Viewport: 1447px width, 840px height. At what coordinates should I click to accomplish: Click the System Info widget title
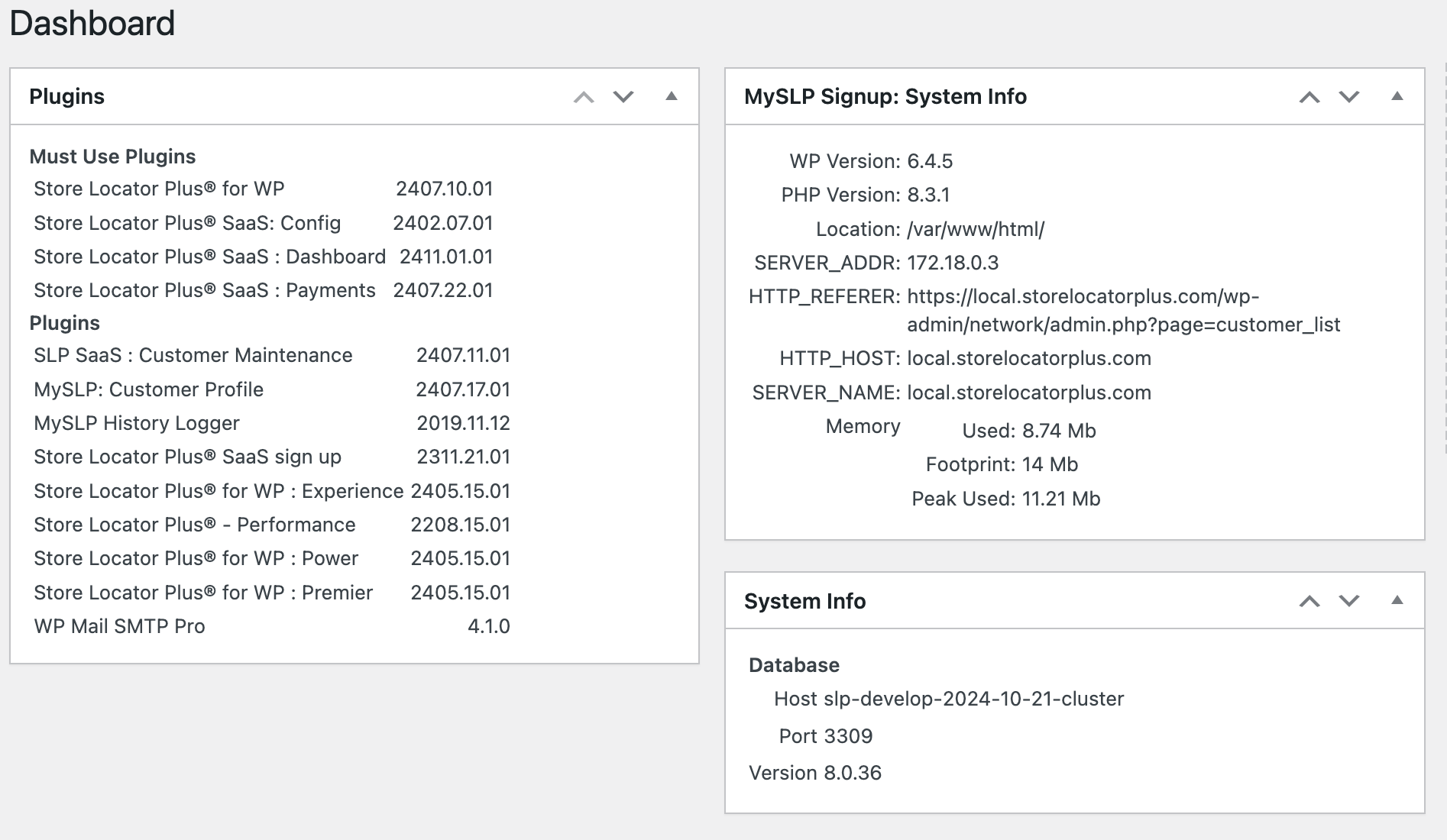click(x=806, y=601)
